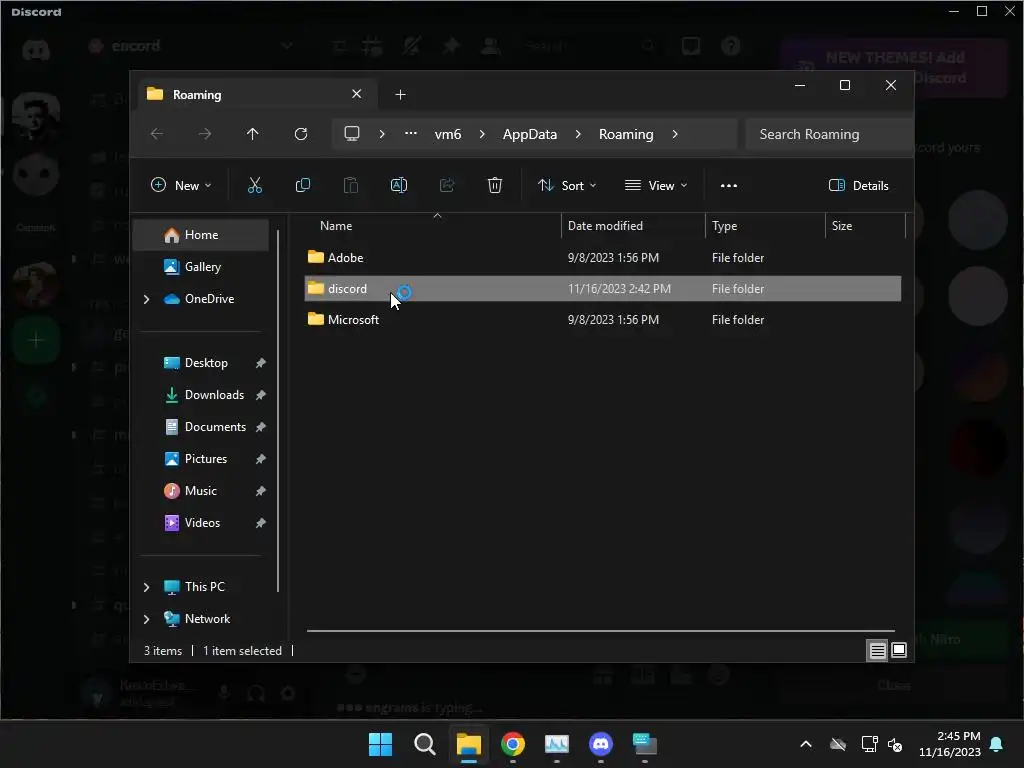This screenshot has height=768, width=1024.
Task: Select the discord folder
Action: 602,289
